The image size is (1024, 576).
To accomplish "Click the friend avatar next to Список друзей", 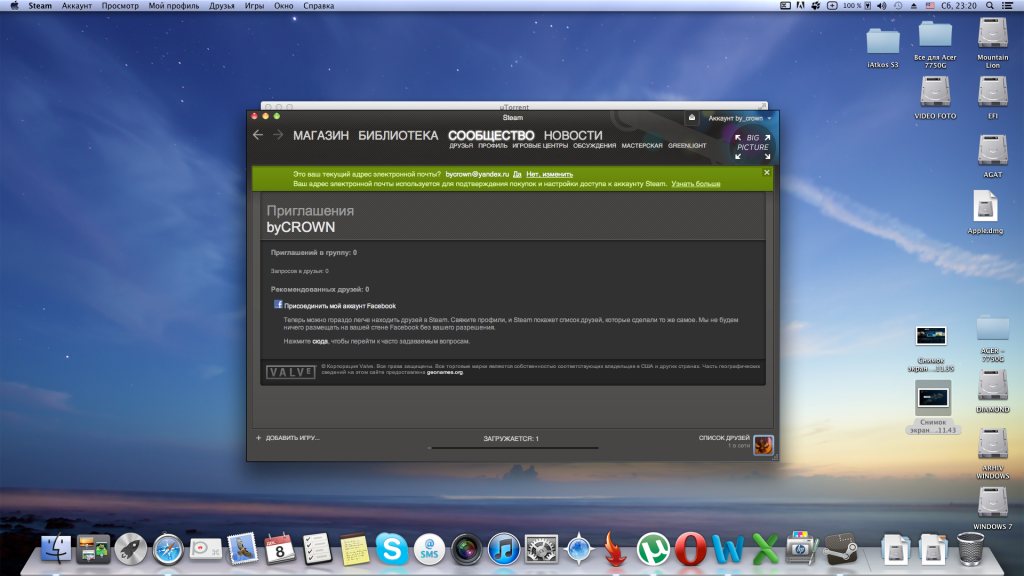I will (763, 443).
